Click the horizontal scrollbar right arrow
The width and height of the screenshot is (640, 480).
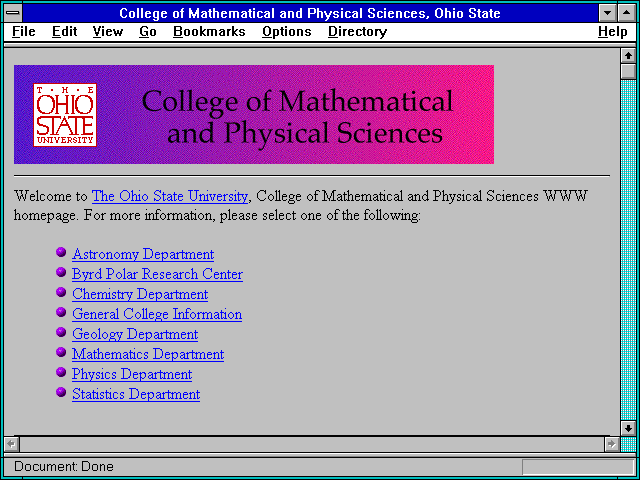pos(612,444)
